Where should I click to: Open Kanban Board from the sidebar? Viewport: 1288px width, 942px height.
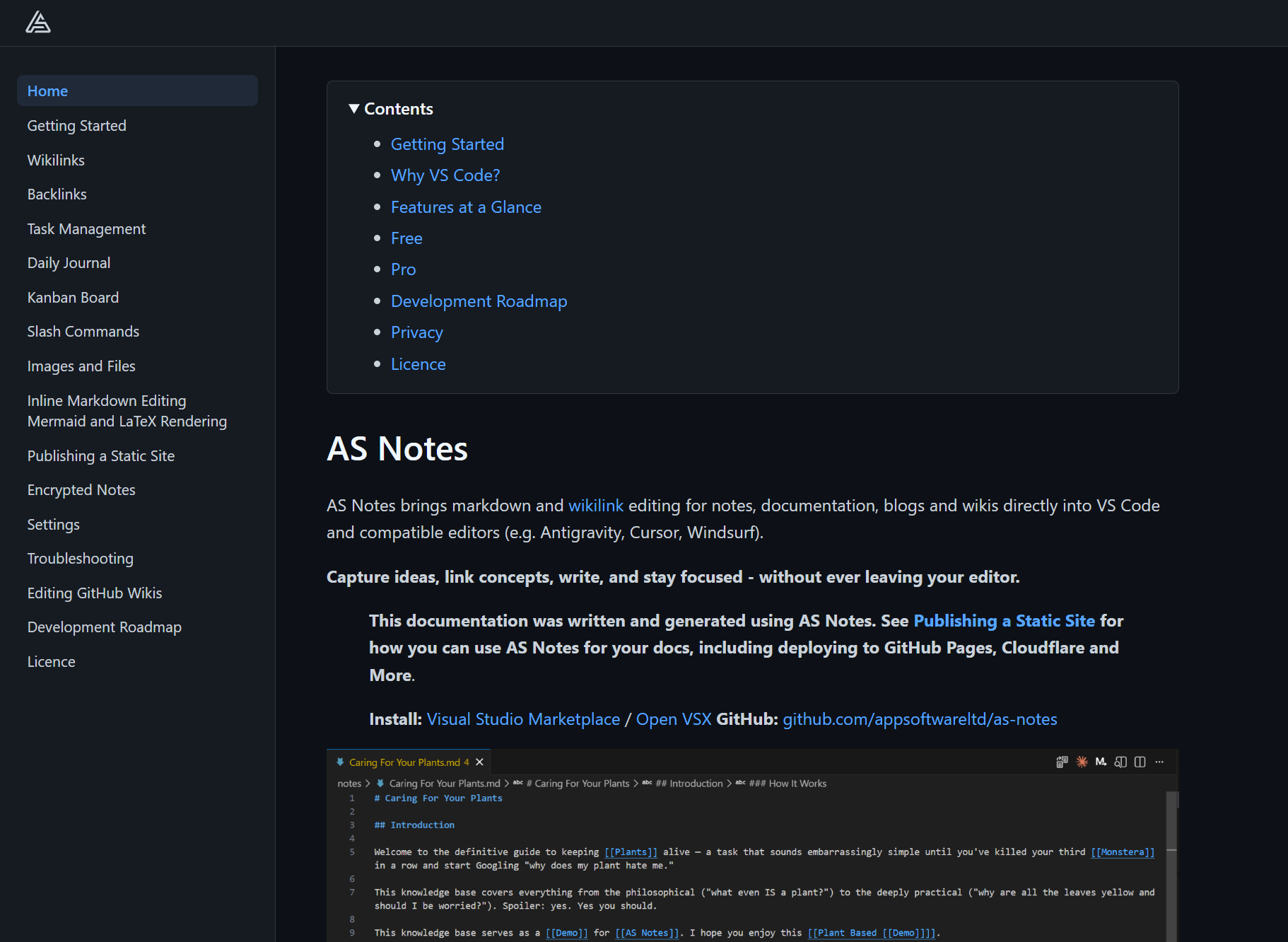coord(73,297)
